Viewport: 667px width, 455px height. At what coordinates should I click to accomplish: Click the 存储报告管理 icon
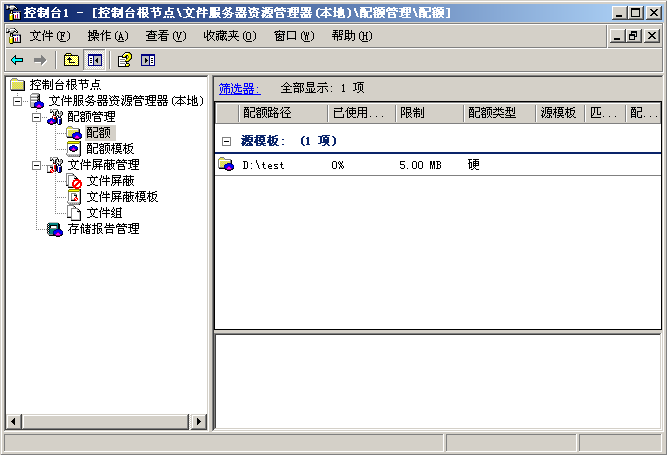point(55,229)
